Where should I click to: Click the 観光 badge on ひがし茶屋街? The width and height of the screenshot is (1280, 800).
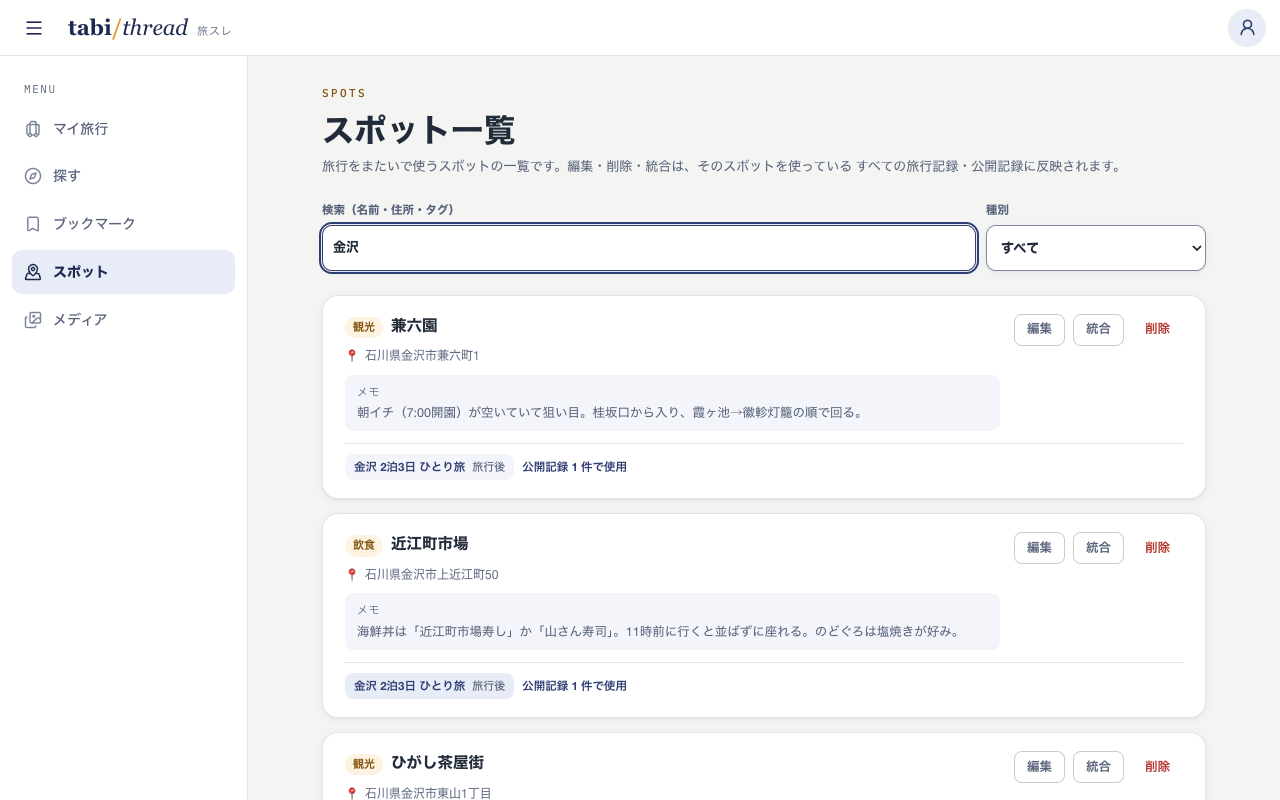pyautogui.click(x=364, y=764)
